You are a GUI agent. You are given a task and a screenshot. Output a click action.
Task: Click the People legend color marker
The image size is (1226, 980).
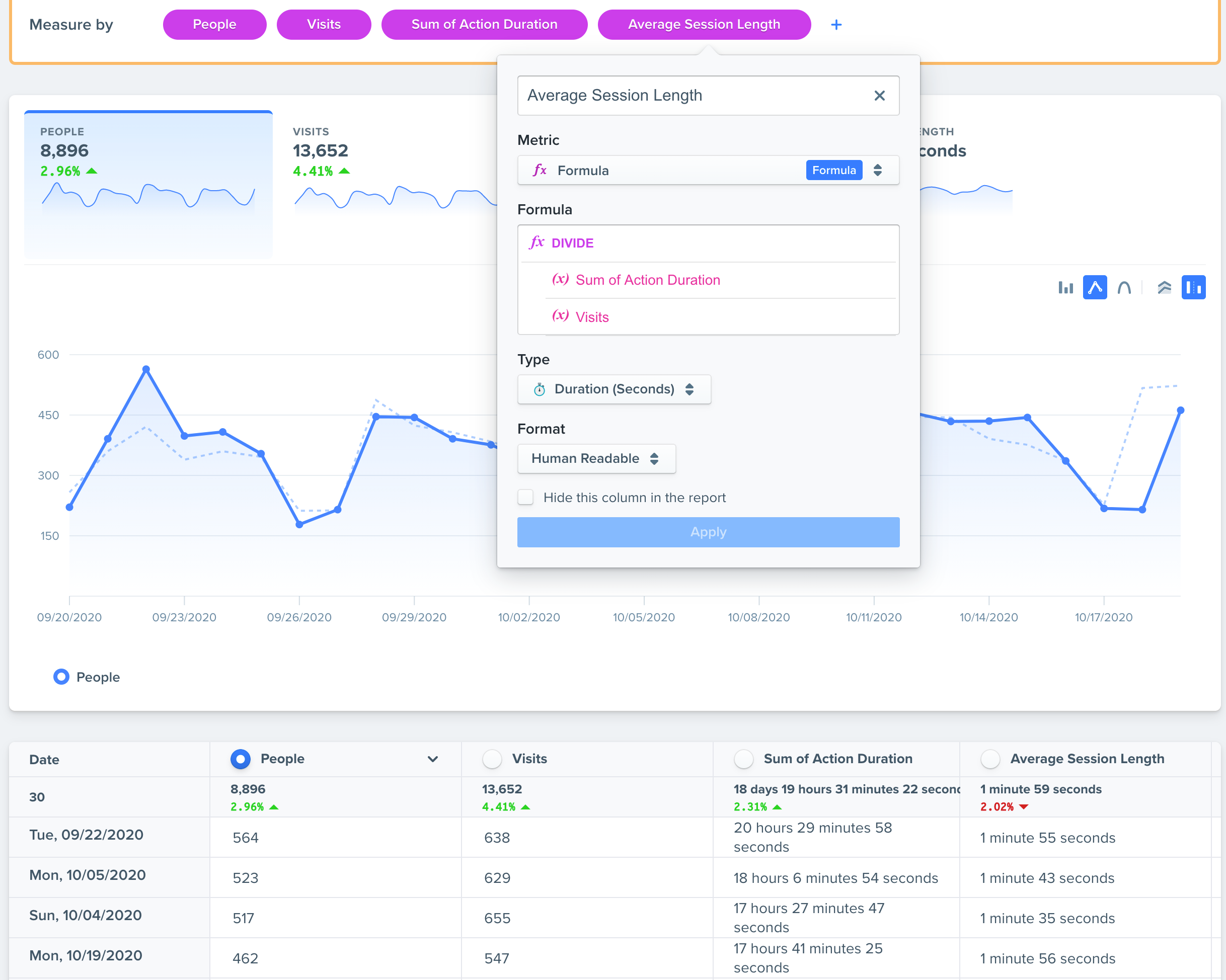point(61,677)
